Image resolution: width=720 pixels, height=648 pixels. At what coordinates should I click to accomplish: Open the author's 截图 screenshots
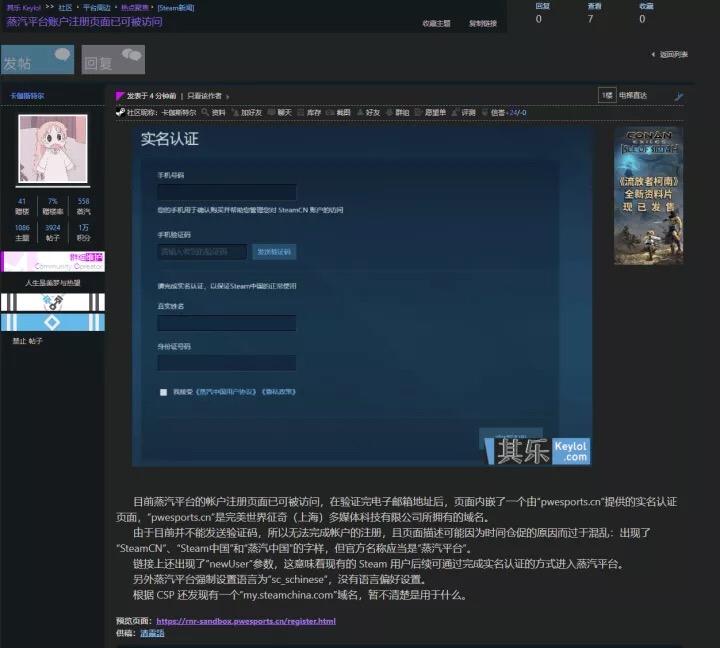click(338, 112)
